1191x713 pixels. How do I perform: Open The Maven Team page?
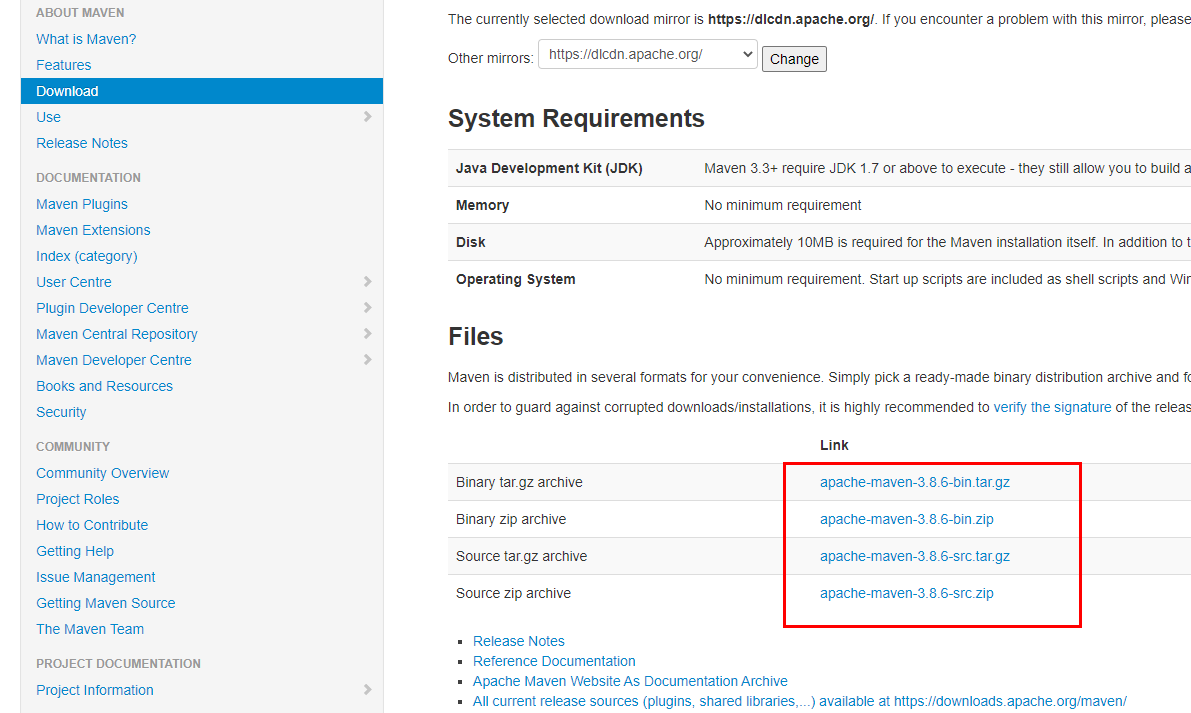pos(90,629)
